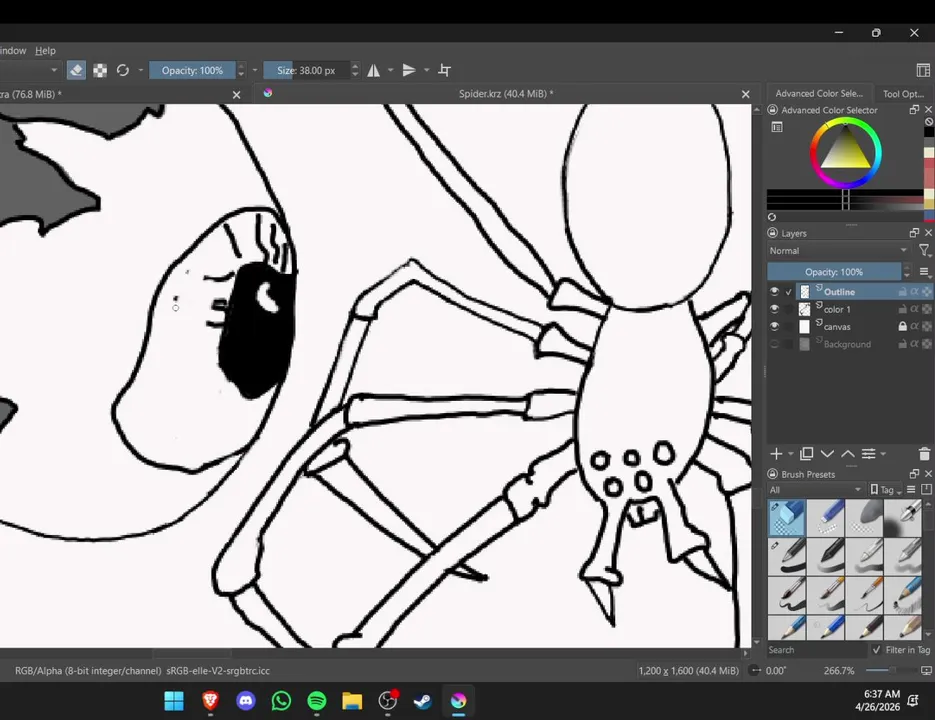
Task: Switch to the Spider.krz document tab
Action: coord(506,94)
